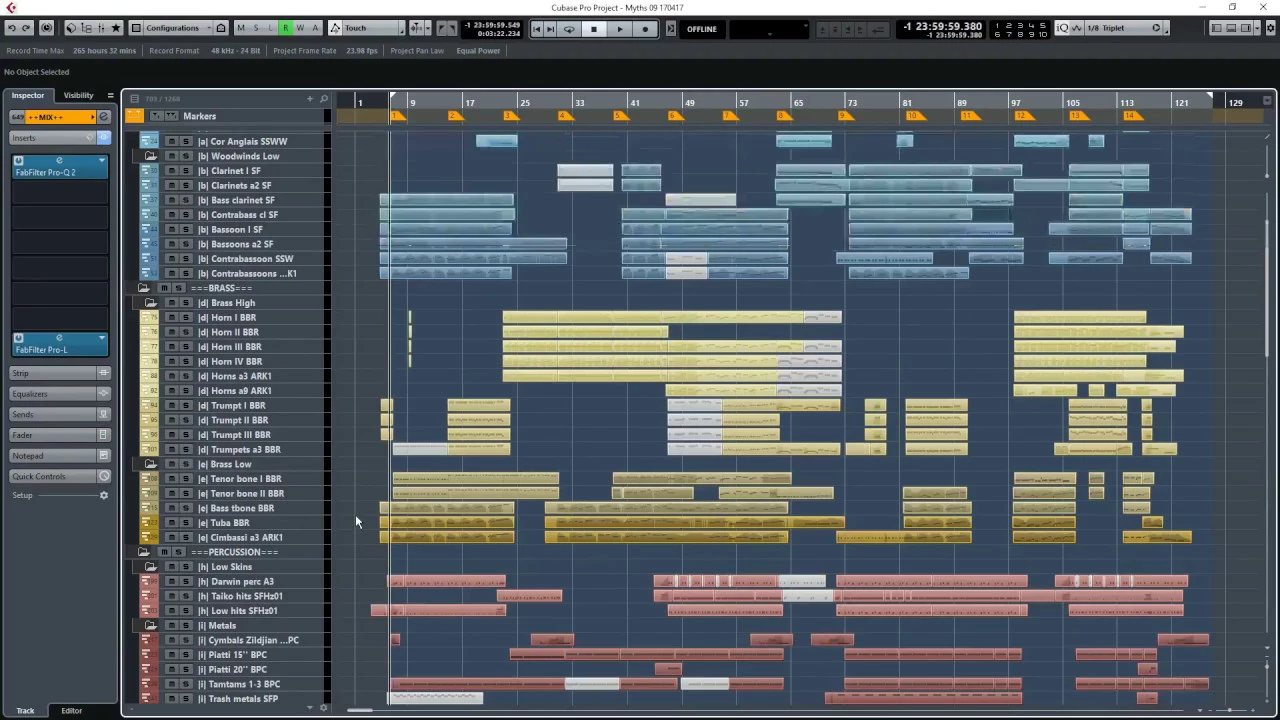Click marker 5 on the marker track
The height and width of the screenshot is (720, 1280).
[619, 117]
